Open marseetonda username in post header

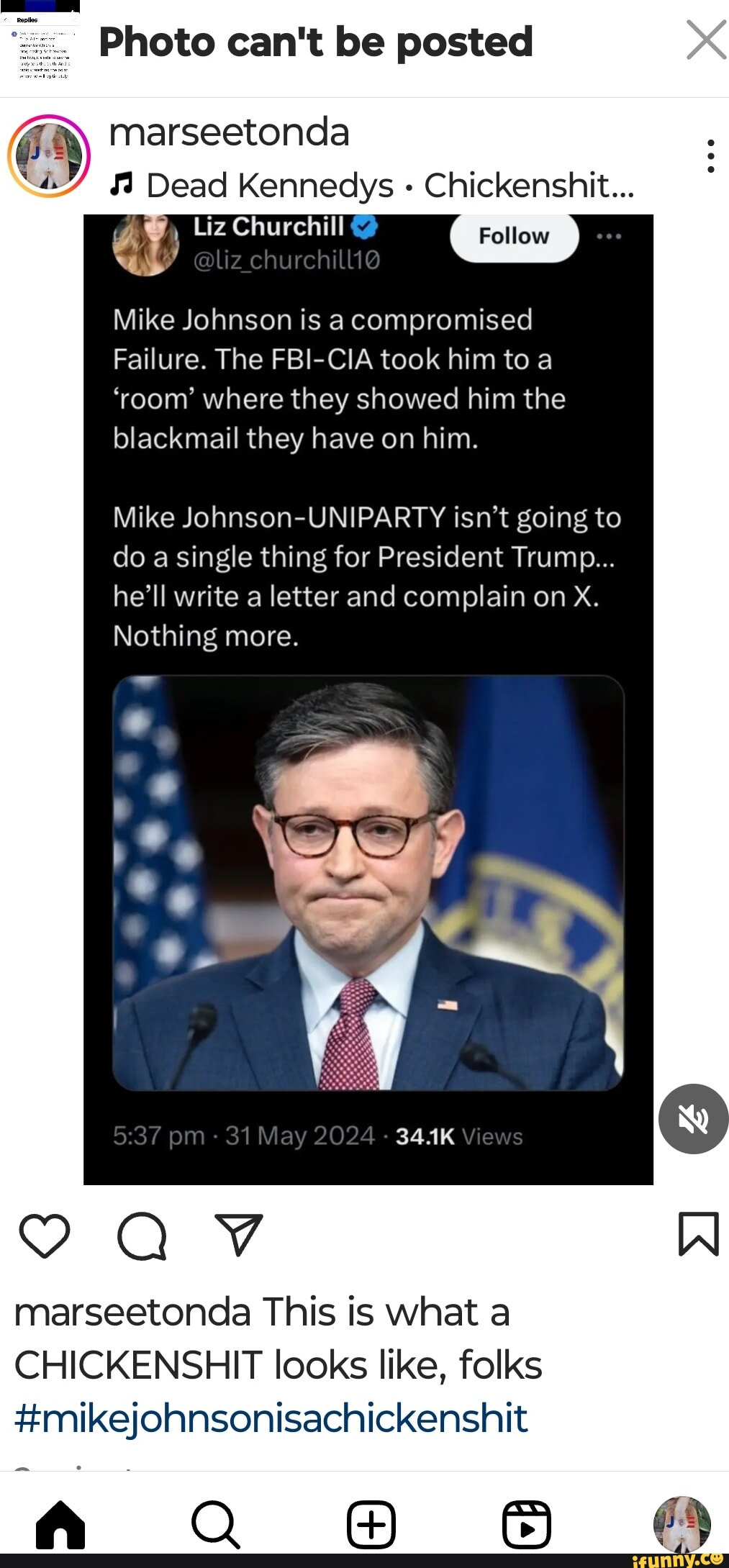click(229, 132)
